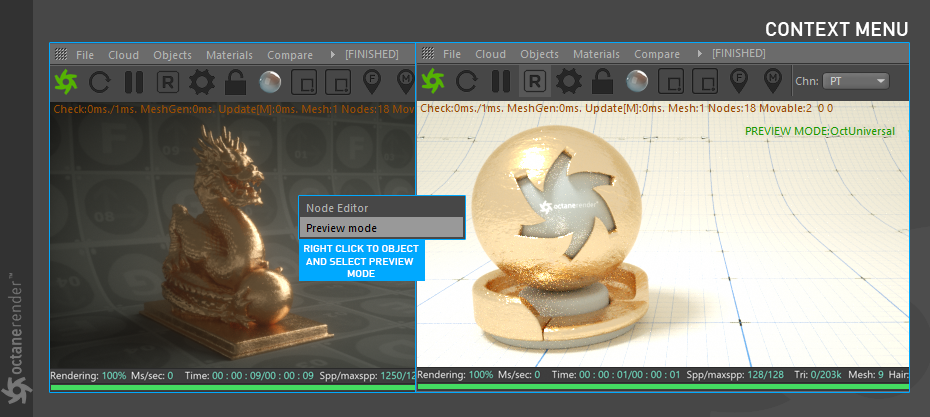Click Rendering: 100% in left status bar
Screen dimensions: 930x417
tap(88, 375)
